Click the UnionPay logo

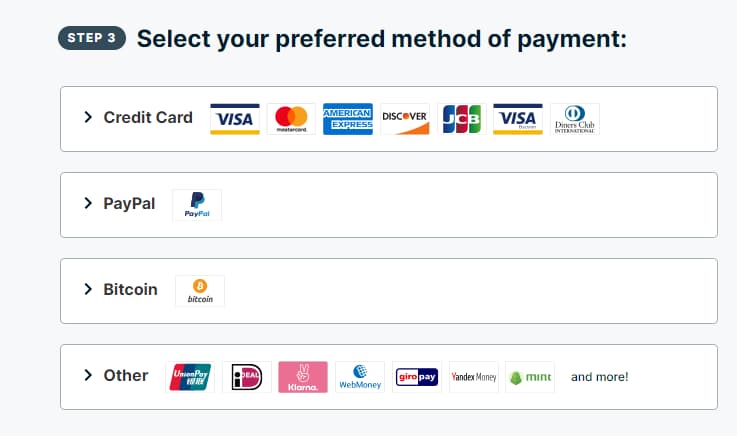coord(190,377)
